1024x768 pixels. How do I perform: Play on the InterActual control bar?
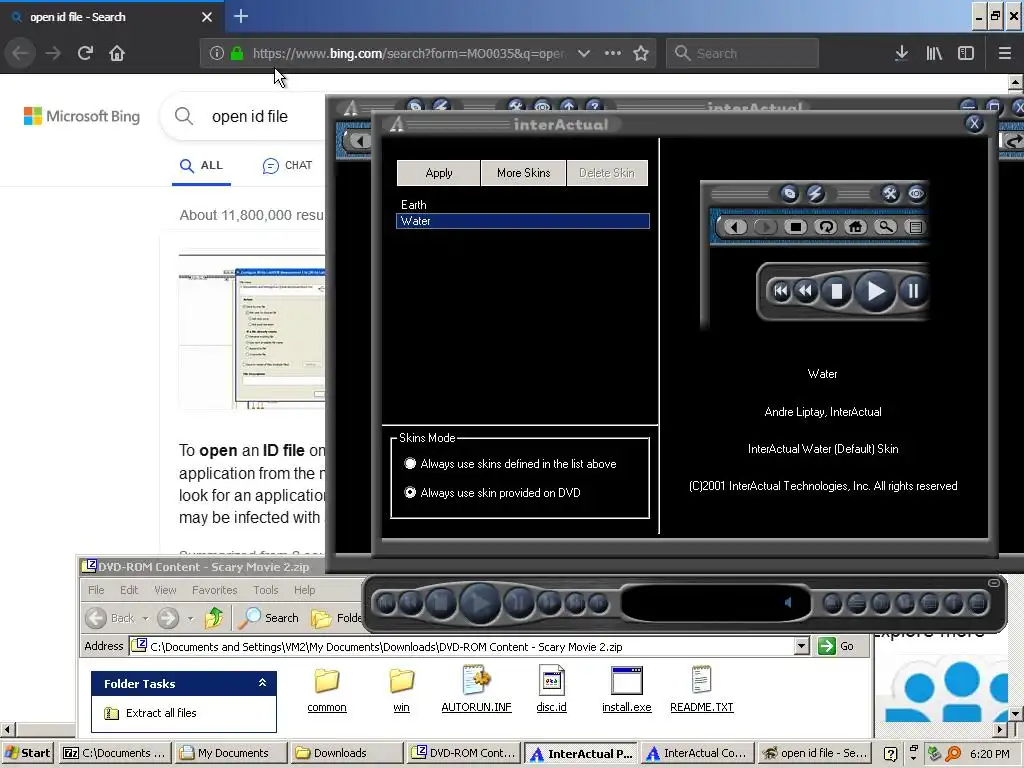point(479,603)
